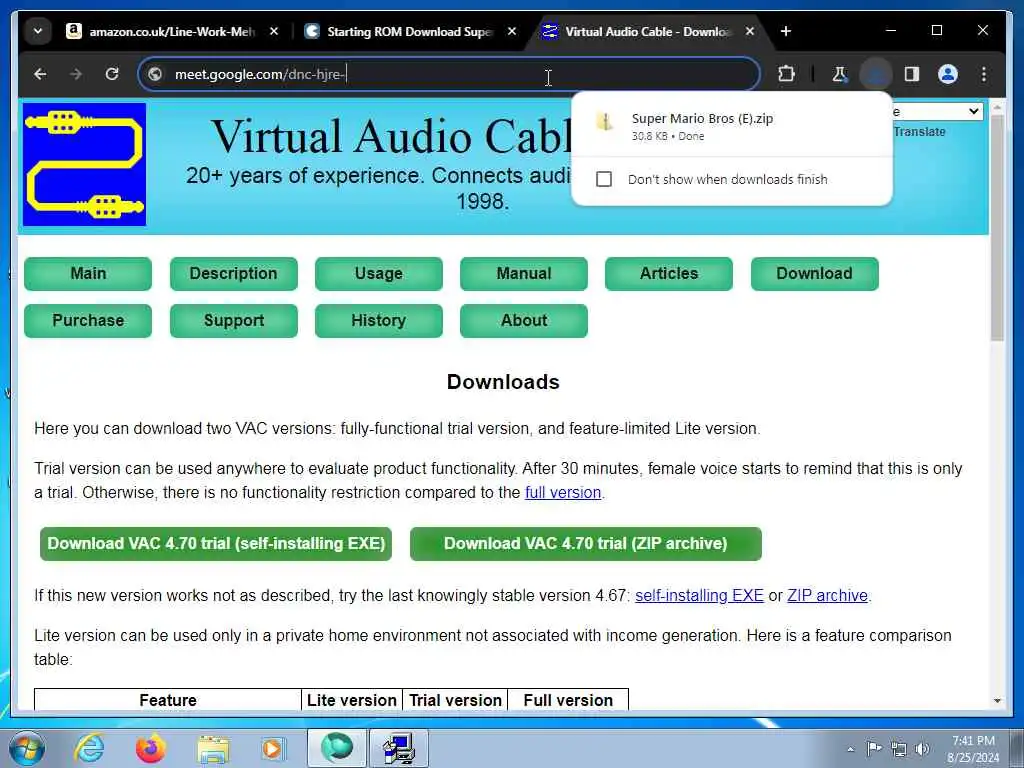Click the Virtual Audio Cable logo image

(x=85, y=165)
